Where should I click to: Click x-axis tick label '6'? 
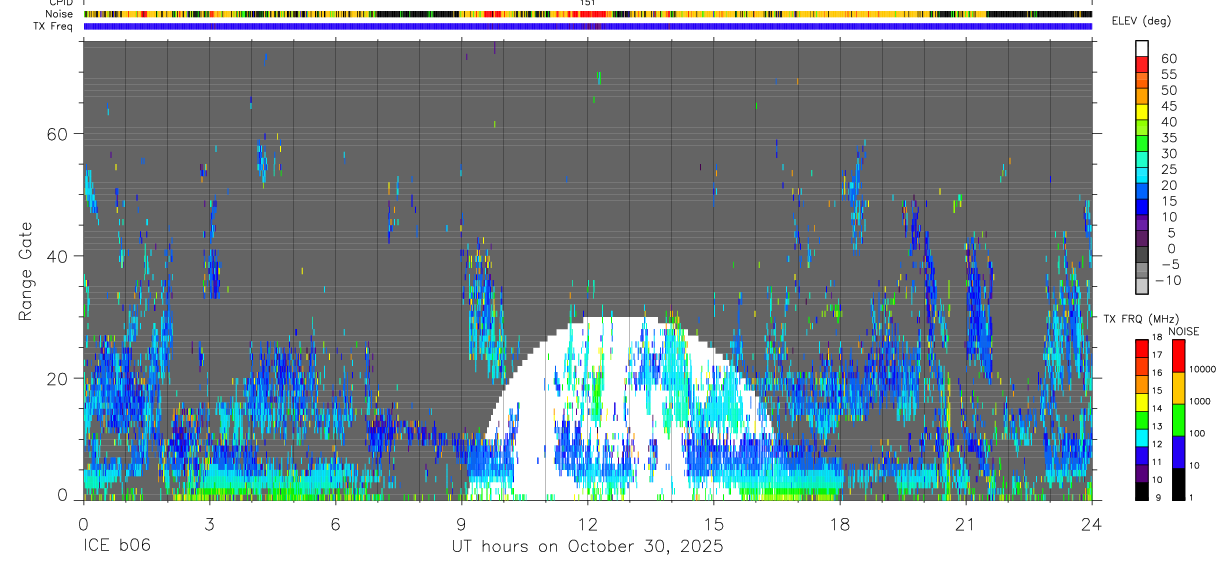tap(335, 524)
